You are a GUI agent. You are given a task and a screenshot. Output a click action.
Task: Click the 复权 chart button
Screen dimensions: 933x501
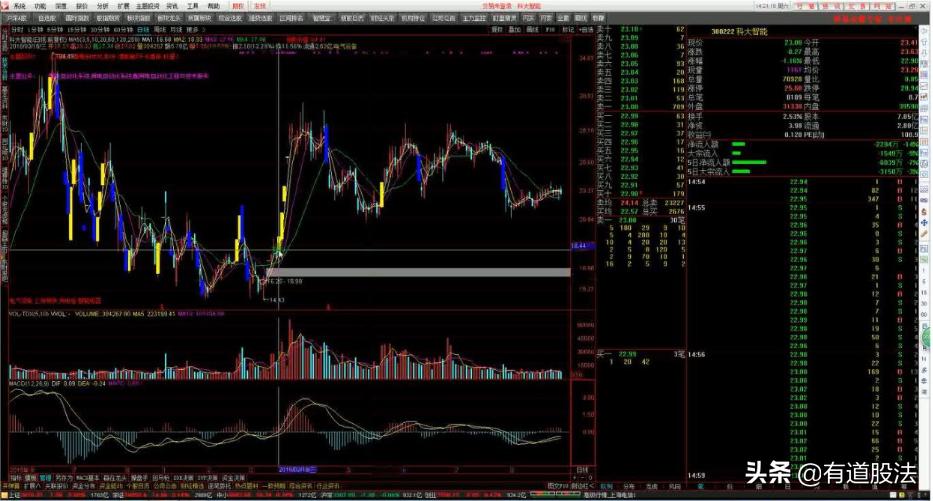[x=497, y=29]
